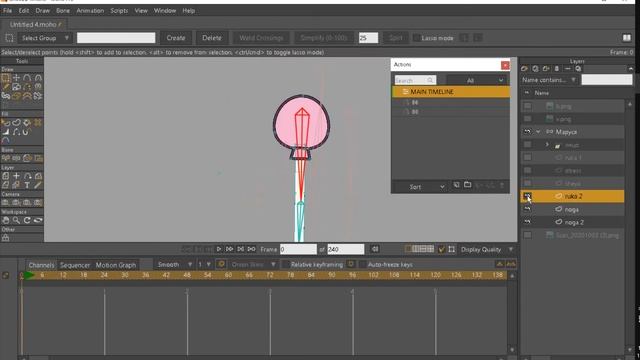The height and width of the screenshot is (360, 640).
Task: Click the new folder icon in Actions window
Action: pyautogui.click(x=467, y=185)
